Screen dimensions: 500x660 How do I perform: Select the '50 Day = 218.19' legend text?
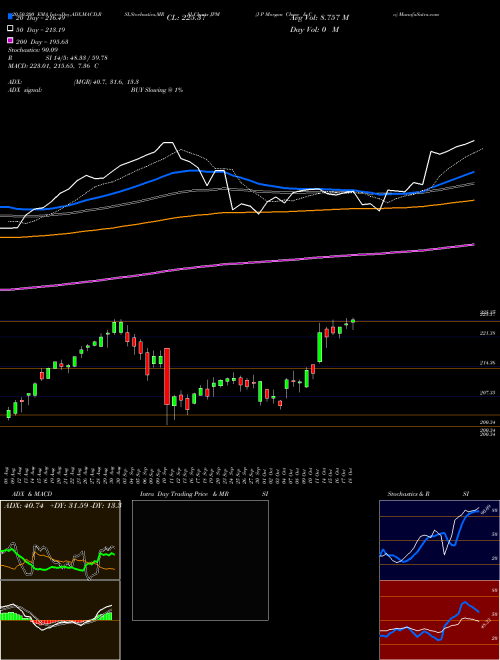point(41,30)
